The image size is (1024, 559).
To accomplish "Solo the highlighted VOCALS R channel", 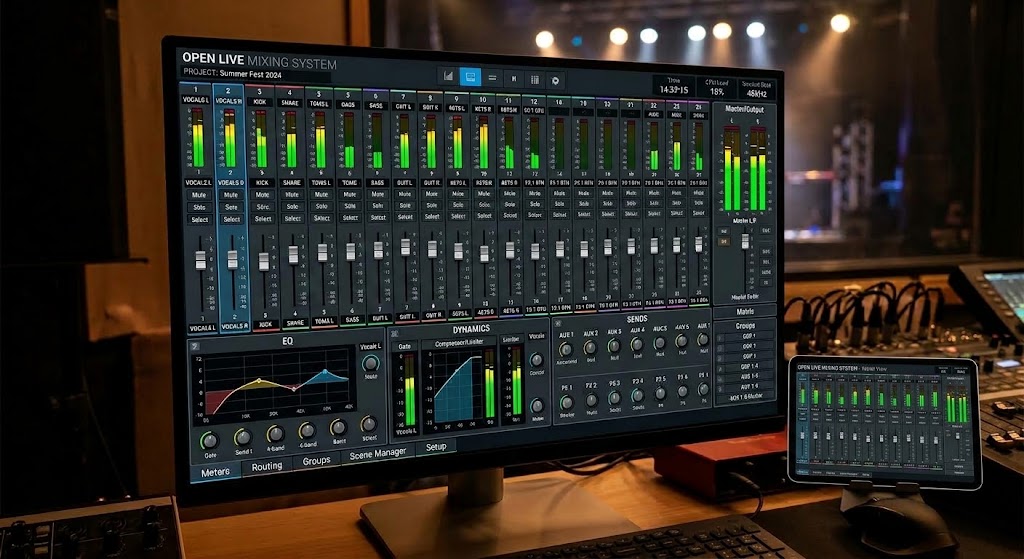I will point(231,207).
